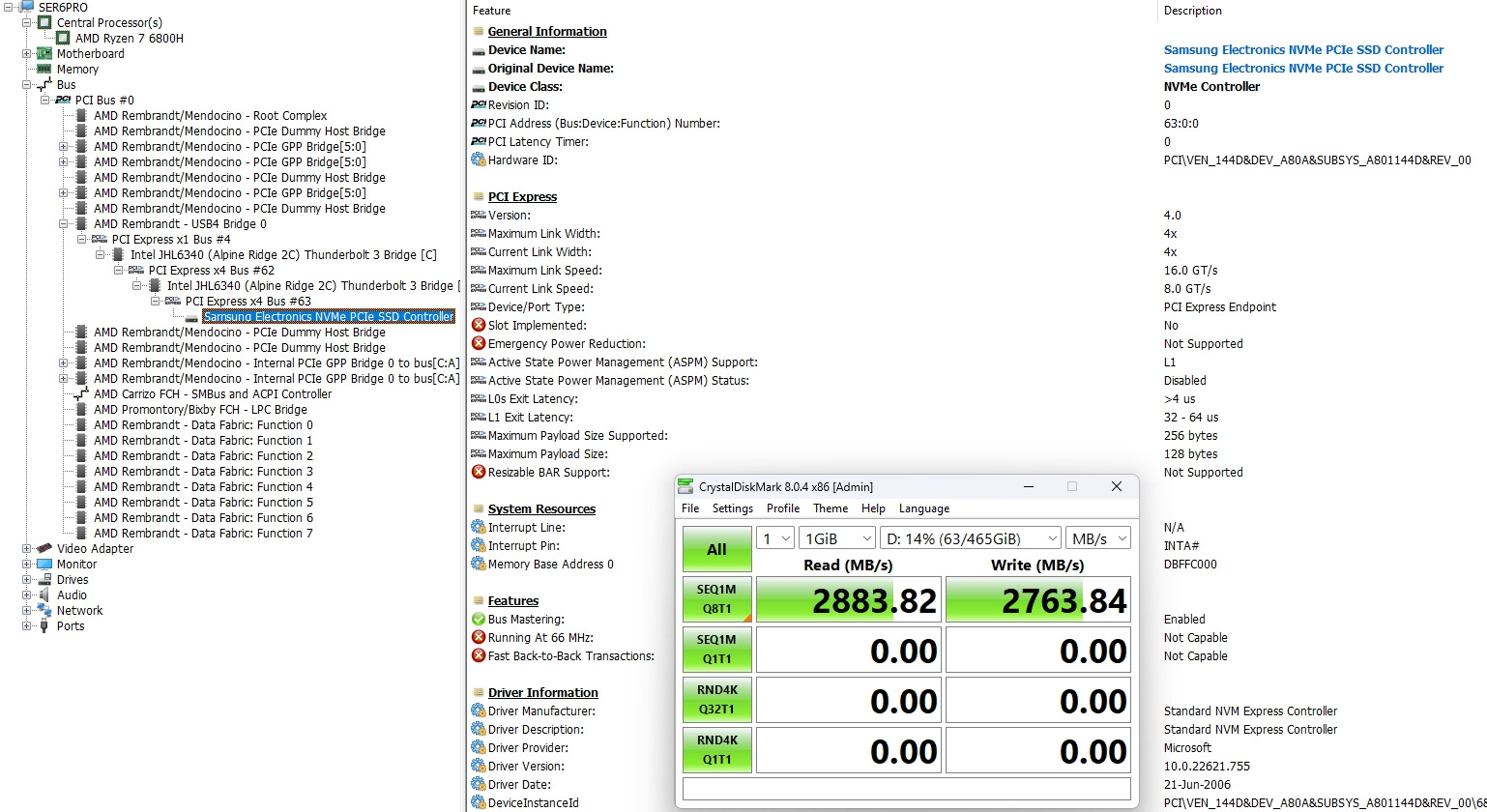Click the Original Device Name Samsung link
Image resolution: width=1487 pixels, height=812 pixels.
coord(1303,68)
